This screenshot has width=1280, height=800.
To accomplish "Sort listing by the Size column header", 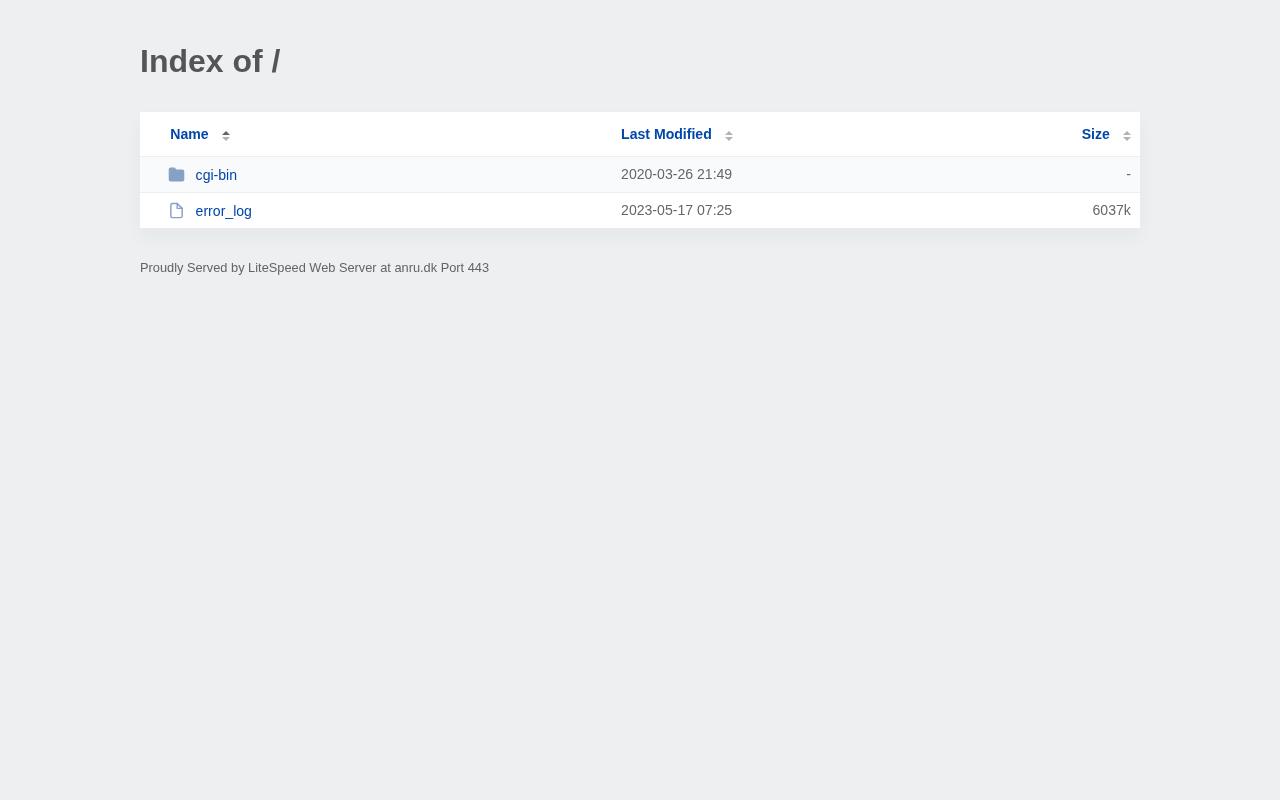I will tap(1095, 134).
